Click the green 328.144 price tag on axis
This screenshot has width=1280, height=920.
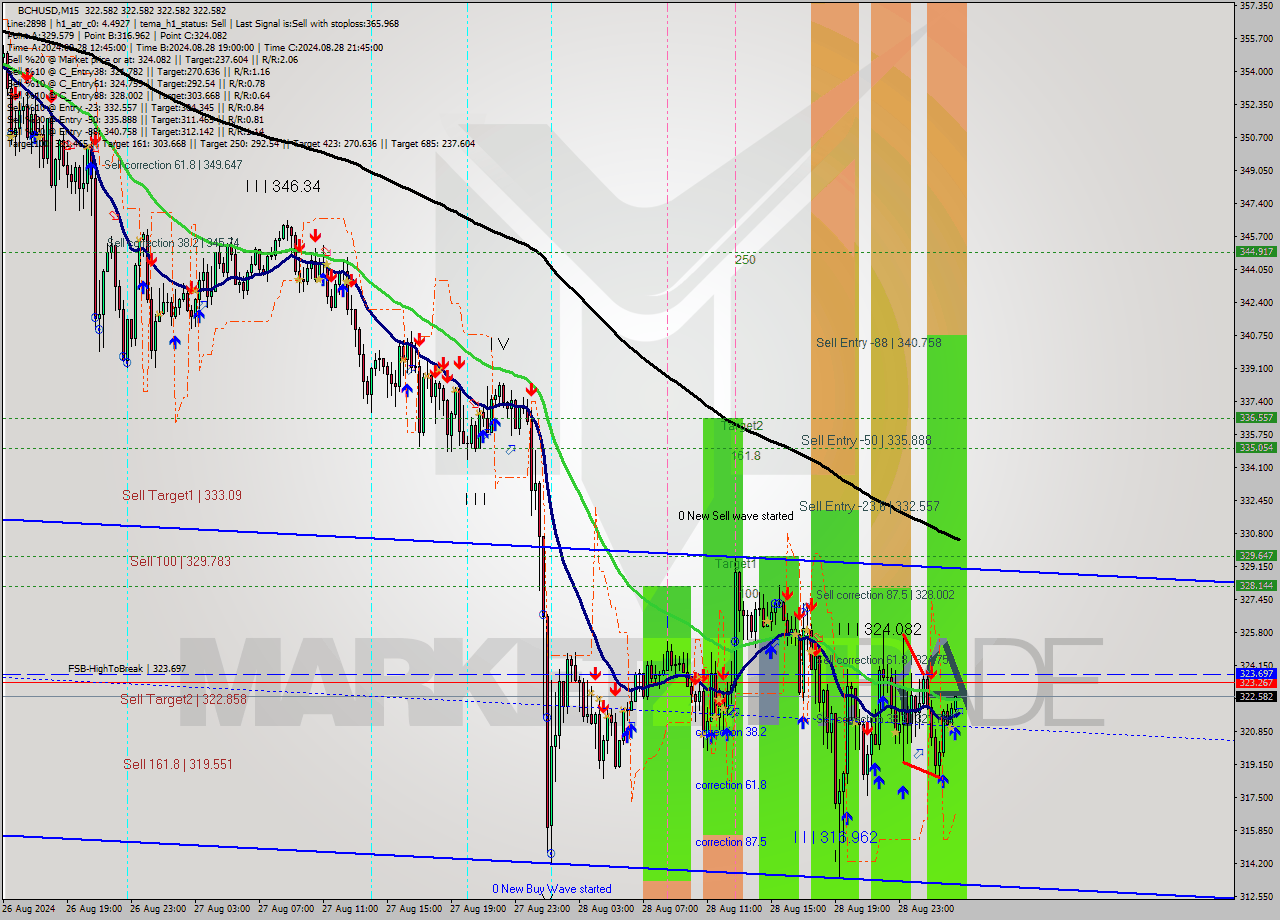click(1256, 585)
